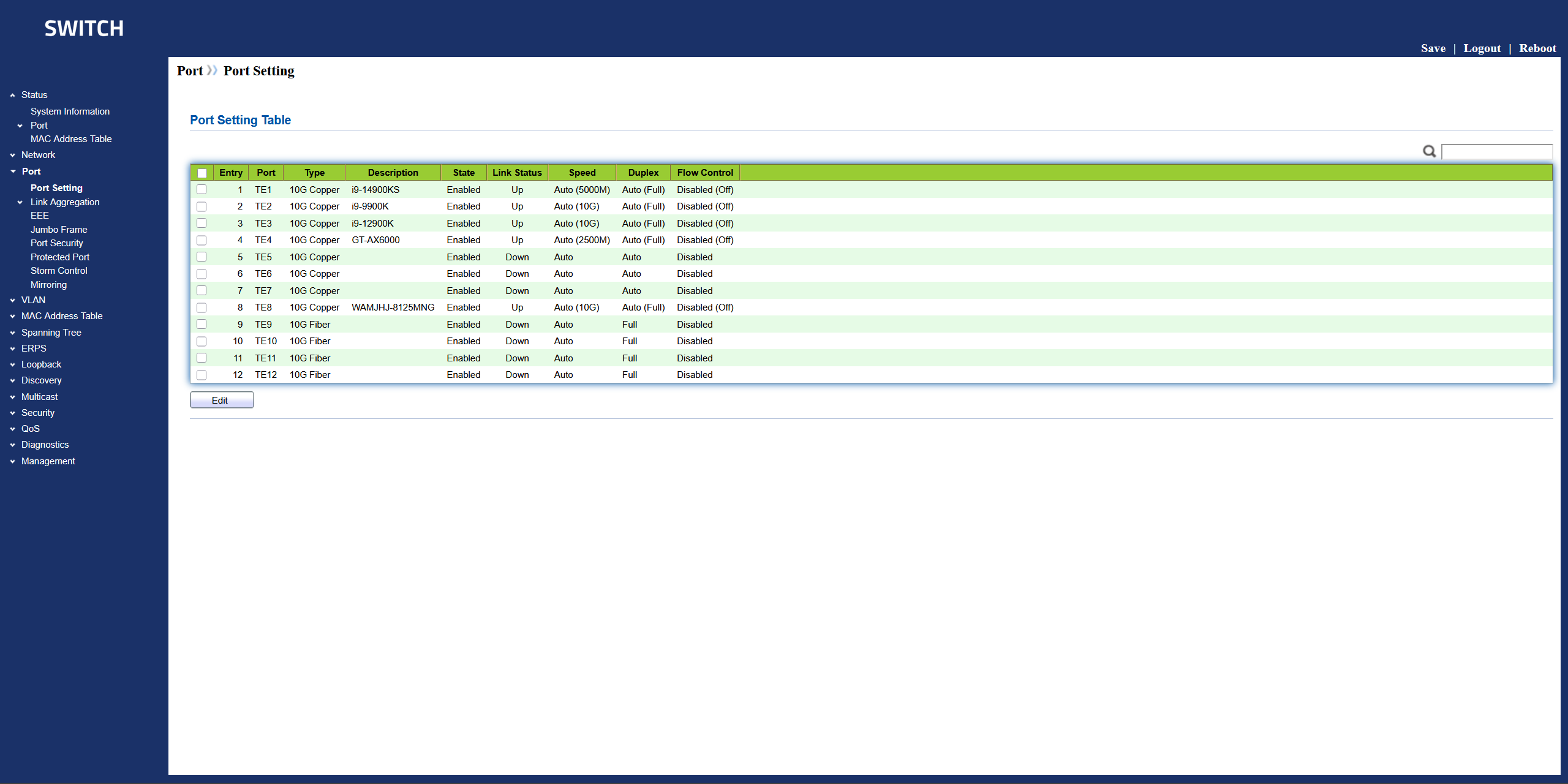1568x784 pixels.
Task: Click the breadcrumb double-arrow separator icon
Action: click(x=212, y=70)
